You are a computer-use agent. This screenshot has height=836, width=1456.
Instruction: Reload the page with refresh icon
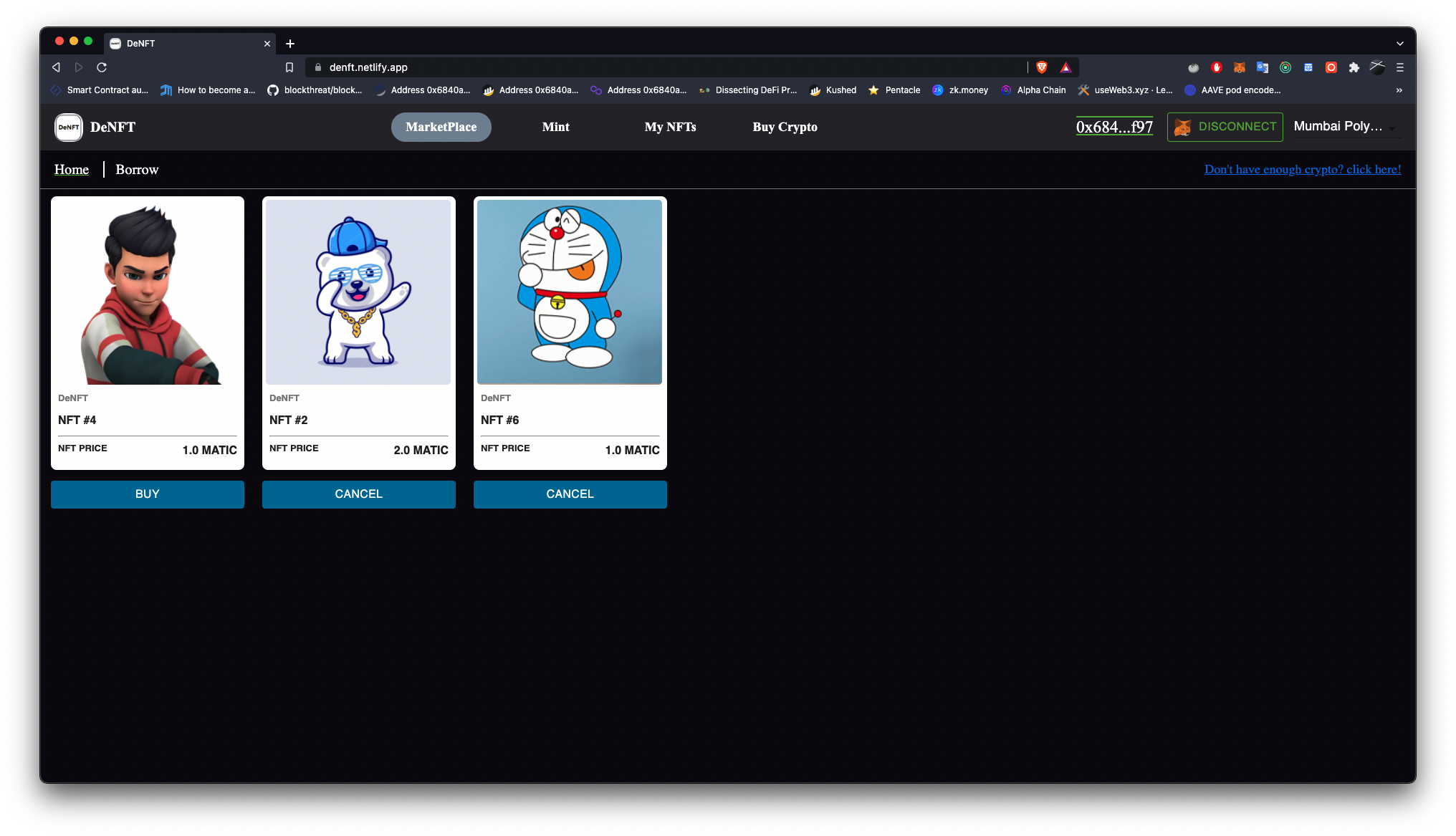[102, 67]
